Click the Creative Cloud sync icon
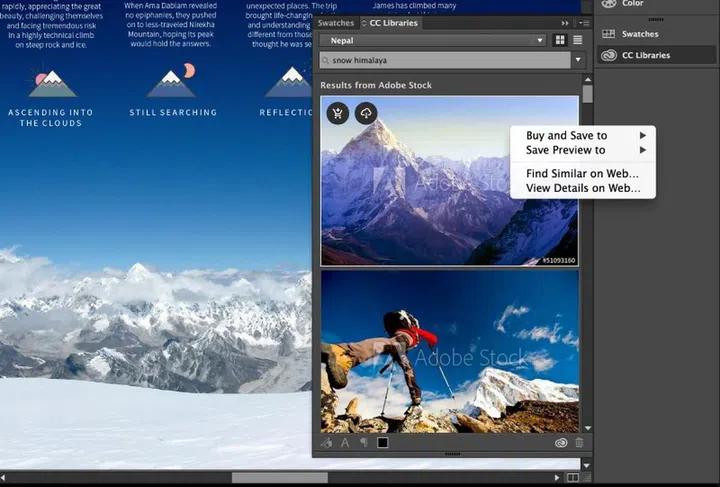This screenshot has height=487, width=720. click(x=561, y=443)
